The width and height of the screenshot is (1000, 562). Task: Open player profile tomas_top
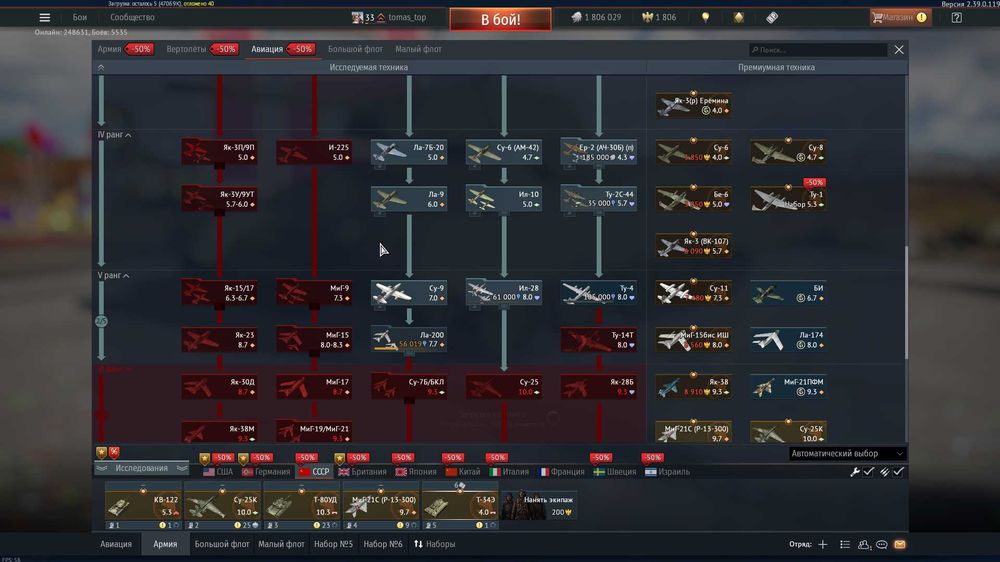coord(389,18)
